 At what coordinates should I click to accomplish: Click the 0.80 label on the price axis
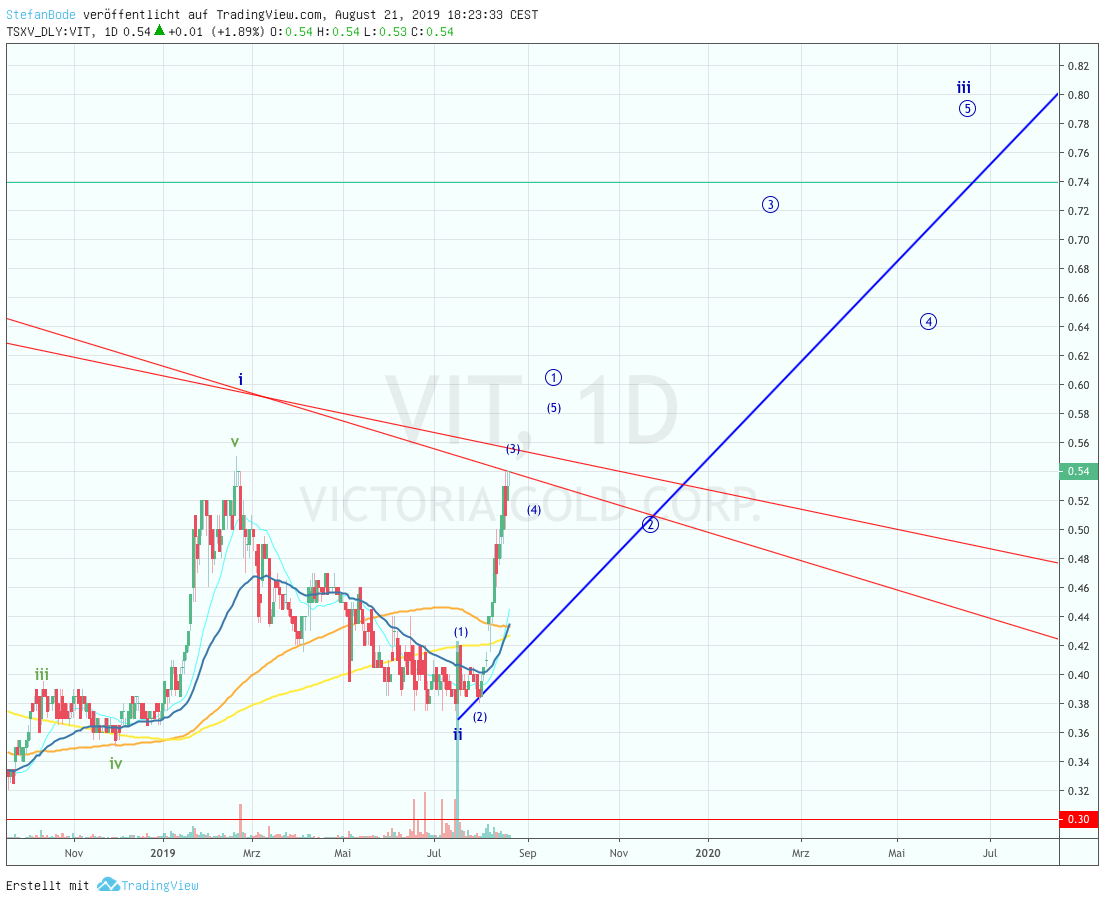pos(1078,95)
